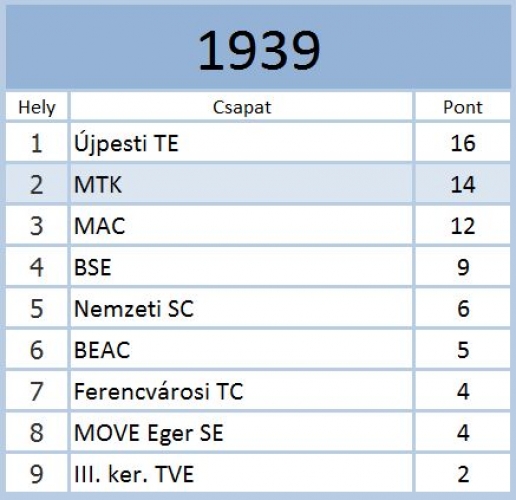This screenshot has height=500, width=516.
Task: Click the 14 points value for MTK
Action: pyautogui.click(x=463, y=184)
